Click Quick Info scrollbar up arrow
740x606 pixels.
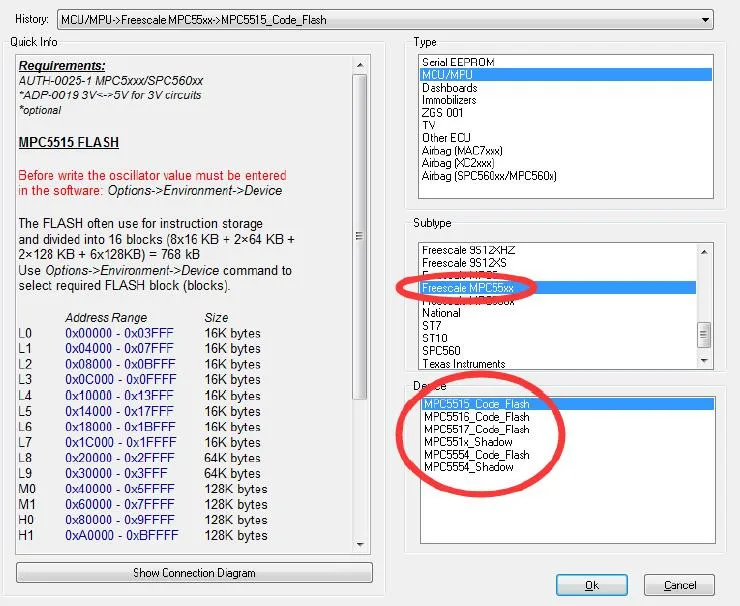(x=360, y=65)
